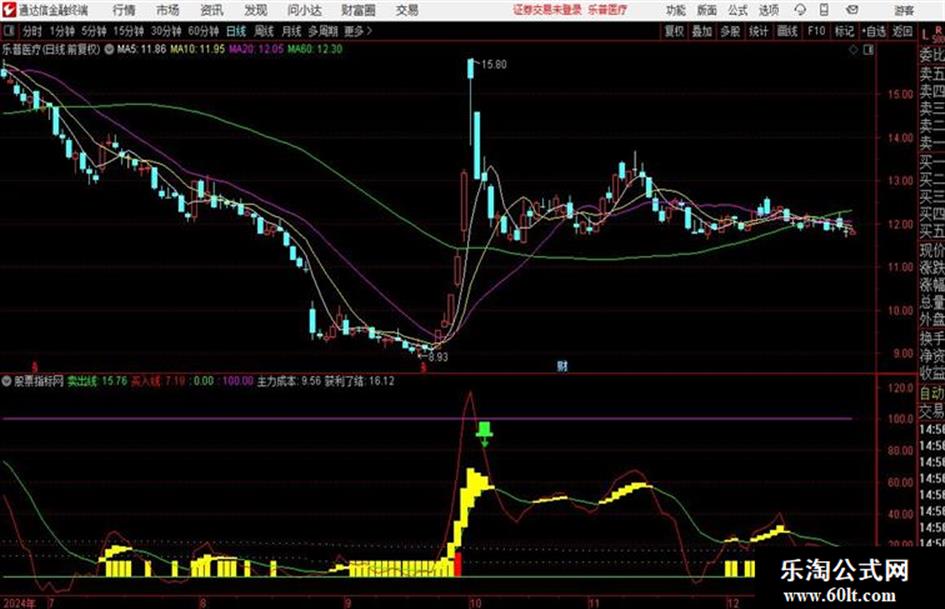Open the 发现 menu
945x609 pixels.
click(256, 10)
